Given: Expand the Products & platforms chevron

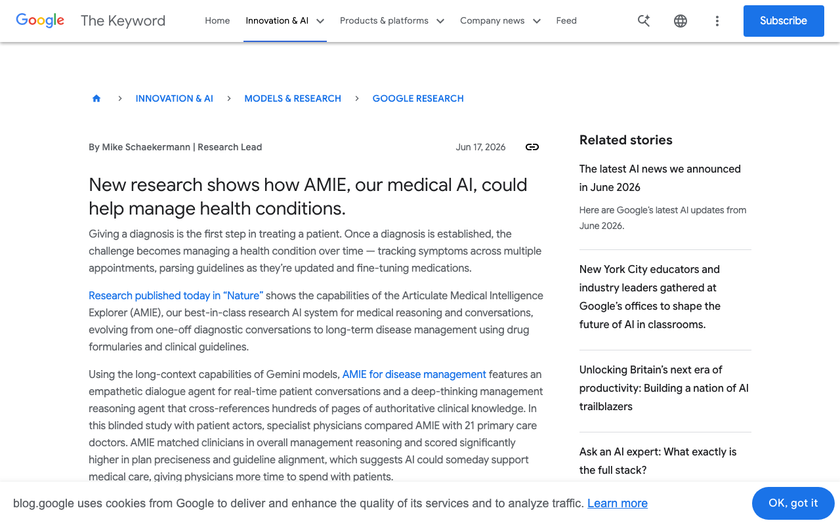Looking at the screenshot, I should [x=440, y=21].
